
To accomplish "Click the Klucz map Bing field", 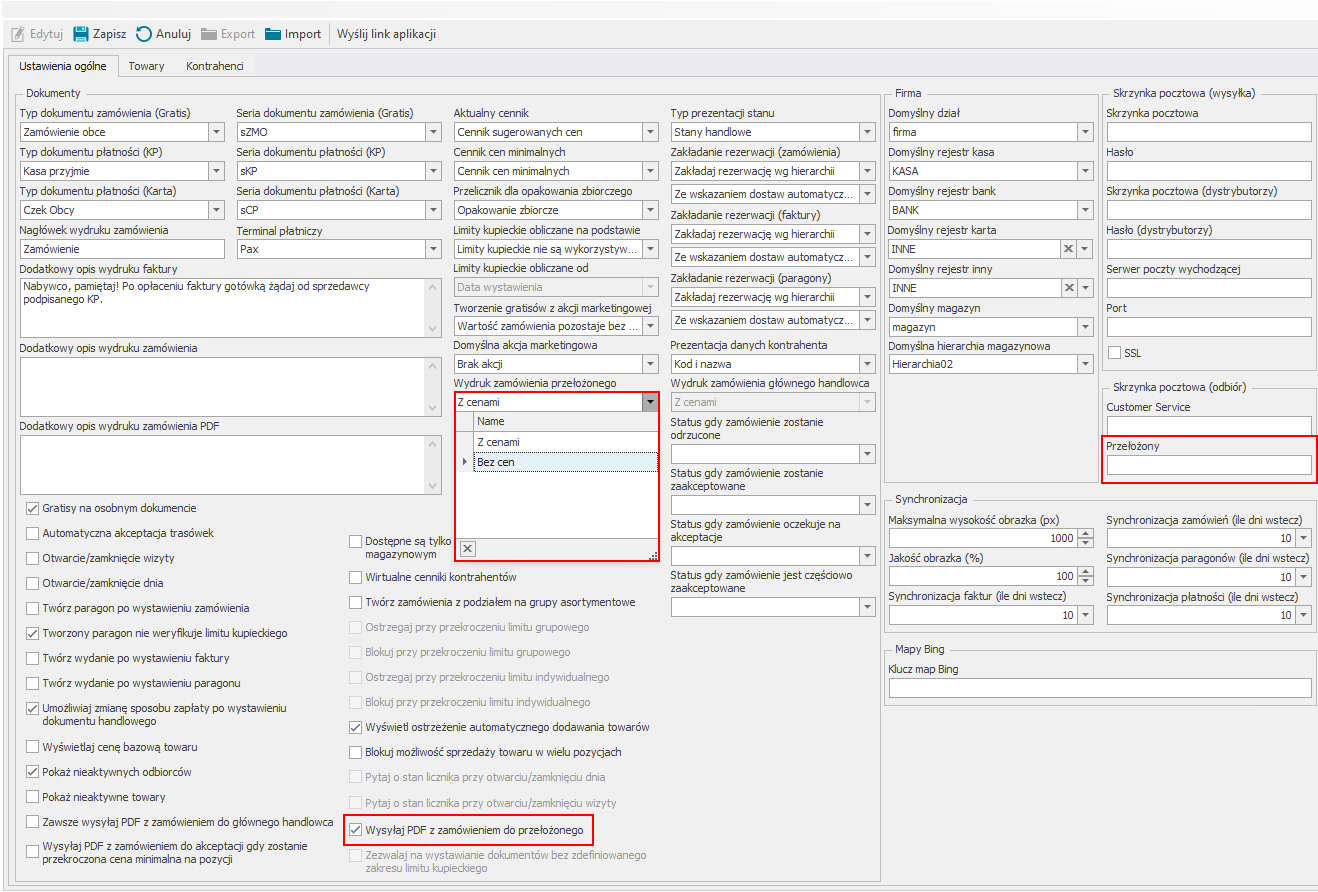I will (1099, 688).
